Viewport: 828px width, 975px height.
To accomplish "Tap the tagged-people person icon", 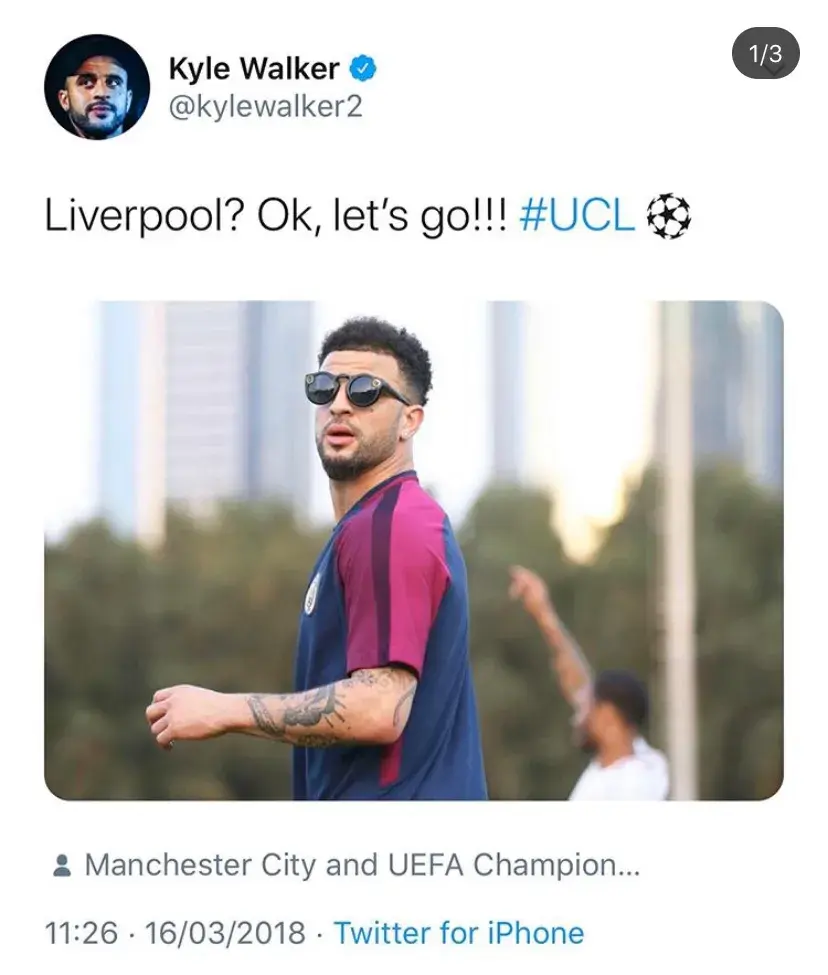I will (62, 865).
